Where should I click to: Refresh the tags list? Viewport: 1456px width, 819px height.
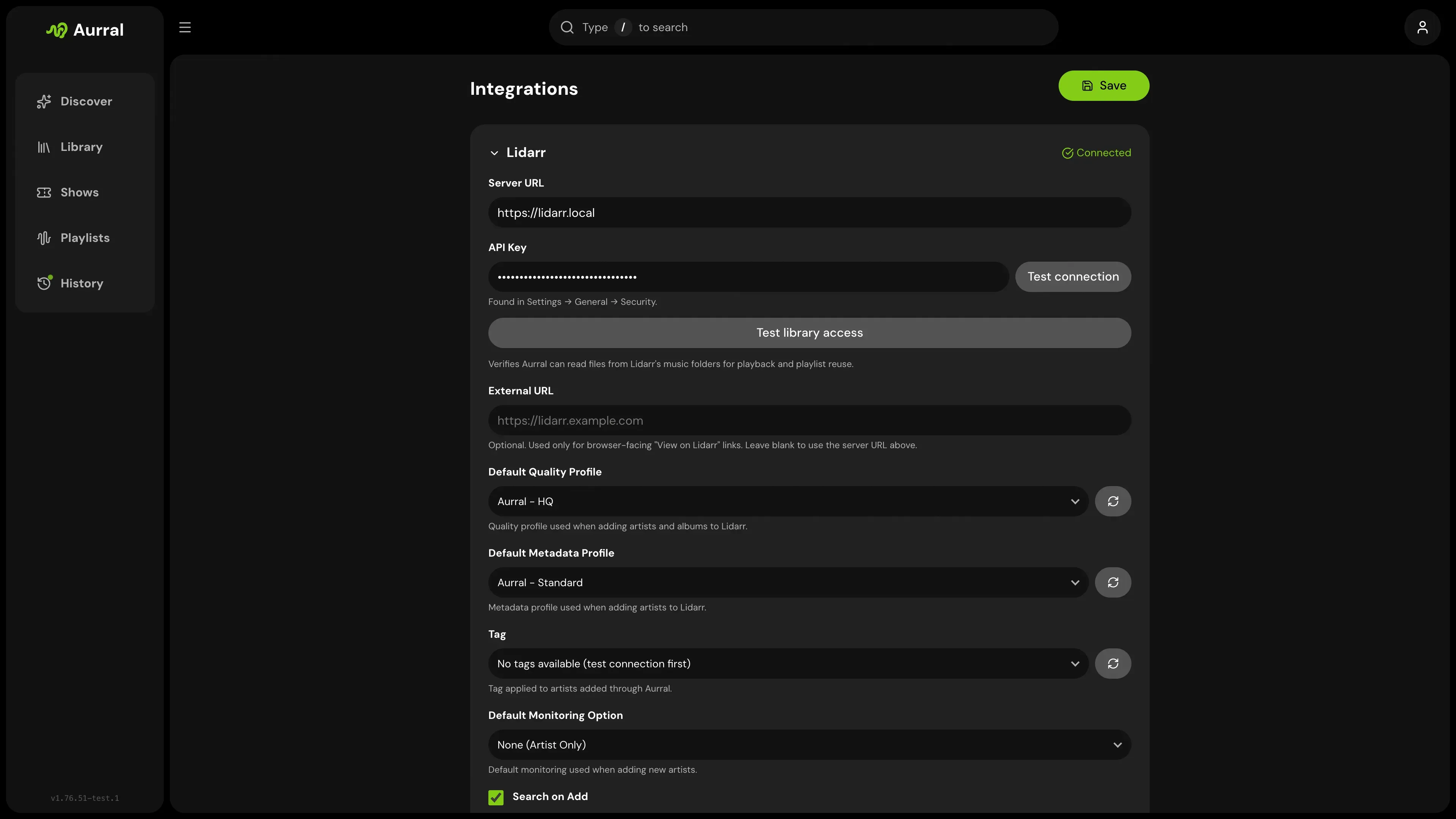point(1112,664)
